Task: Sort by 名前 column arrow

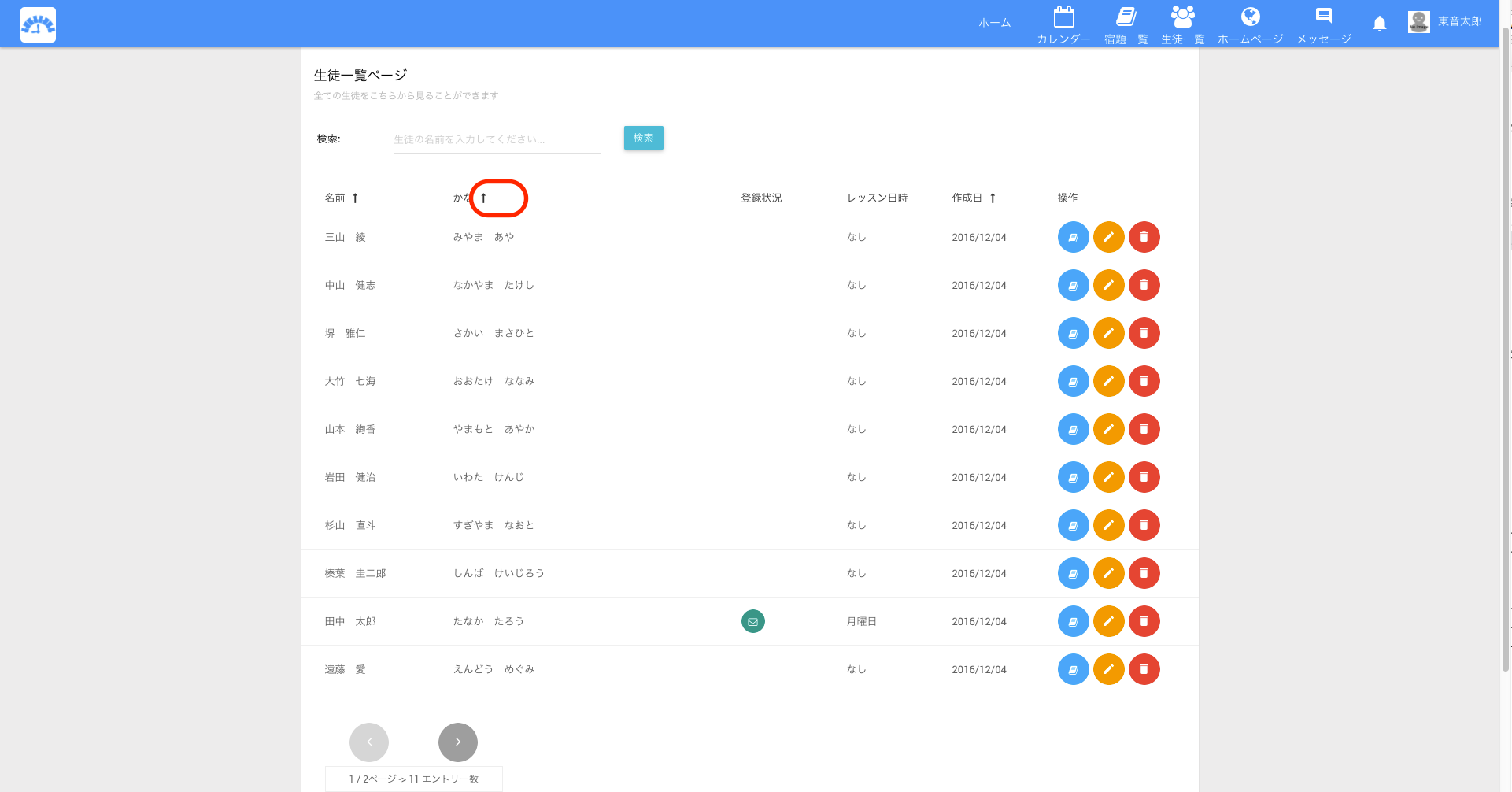Action: click(x=355, y=198)
